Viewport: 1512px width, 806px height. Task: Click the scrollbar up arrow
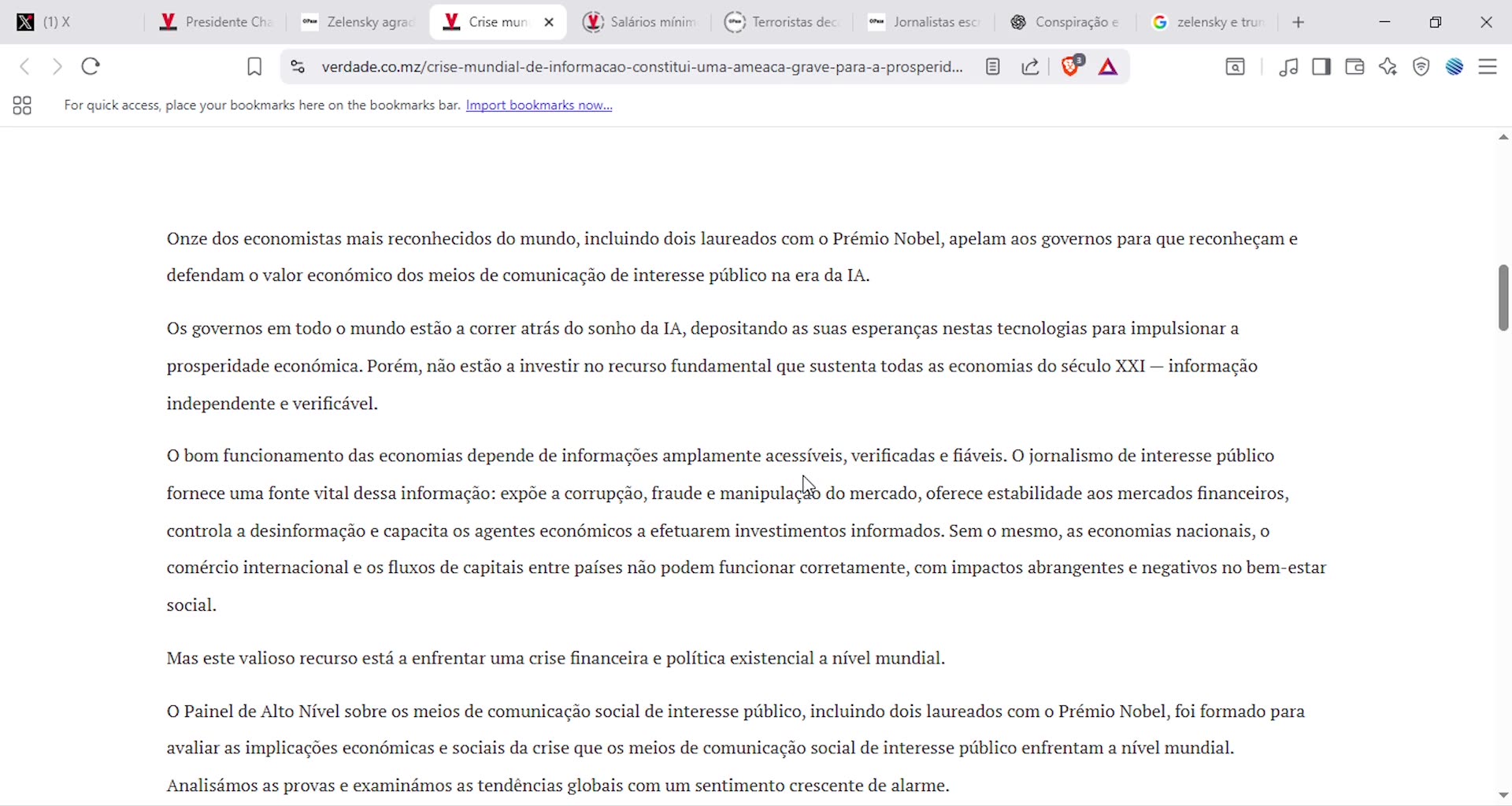[1503, 138]
